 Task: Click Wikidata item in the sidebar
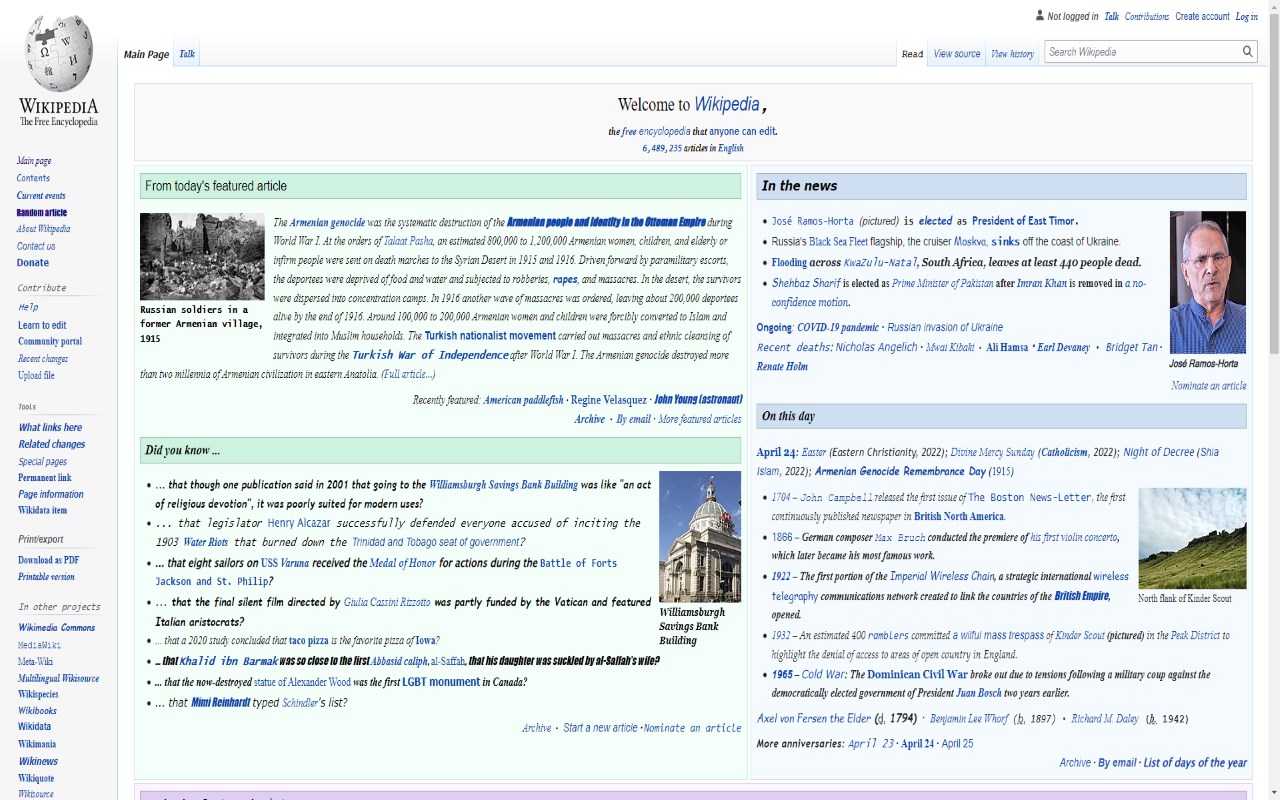[43, 510]
